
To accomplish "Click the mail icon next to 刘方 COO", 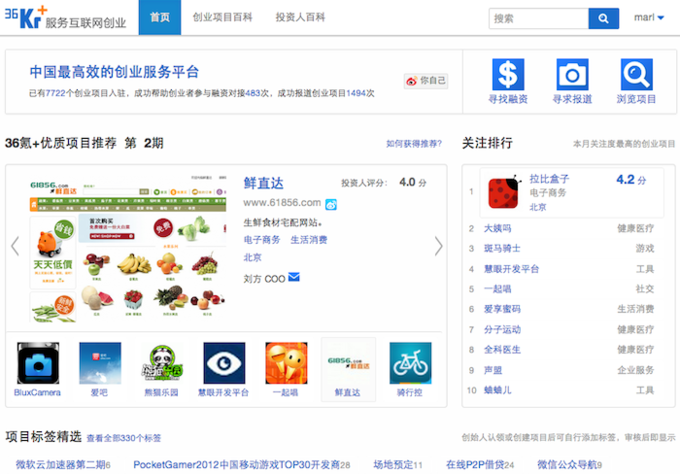I will coord(294,277).
